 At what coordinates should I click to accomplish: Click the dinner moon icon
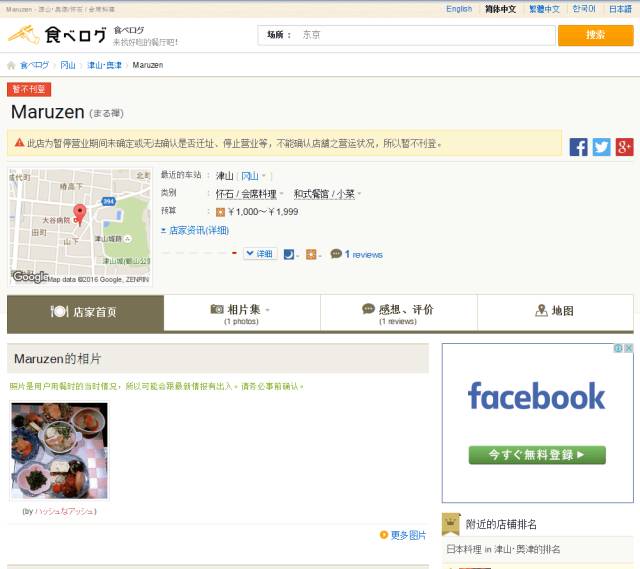(x=289, y=254)
